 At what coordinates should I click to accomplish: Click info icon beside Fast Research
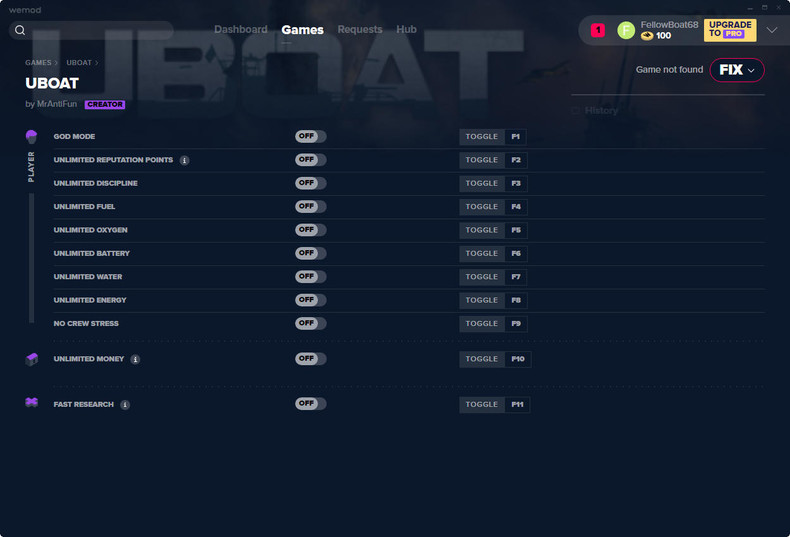tap(125, 405)
